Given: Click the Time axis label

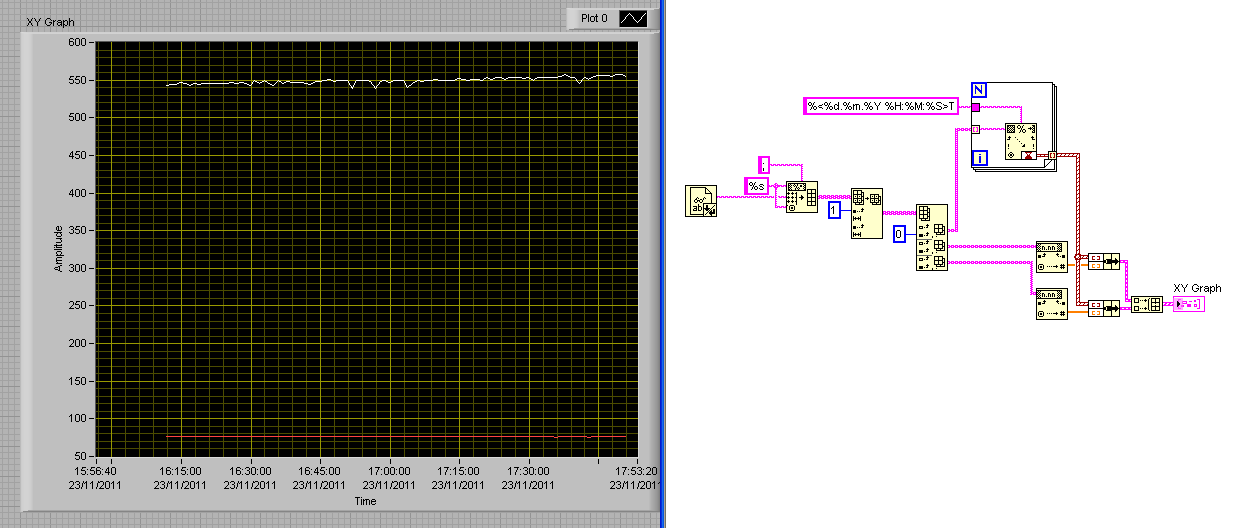Looking at the screenshot, I should coord(365,501).
